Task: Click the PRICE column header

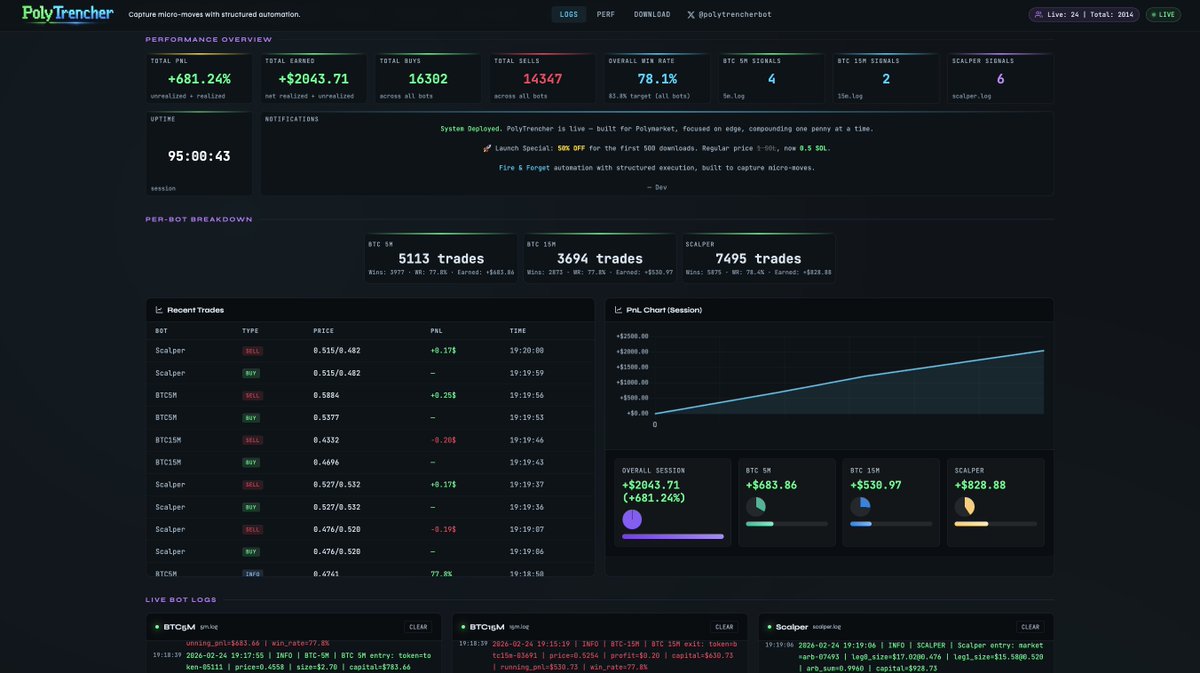Action: [x=323, y=330]
